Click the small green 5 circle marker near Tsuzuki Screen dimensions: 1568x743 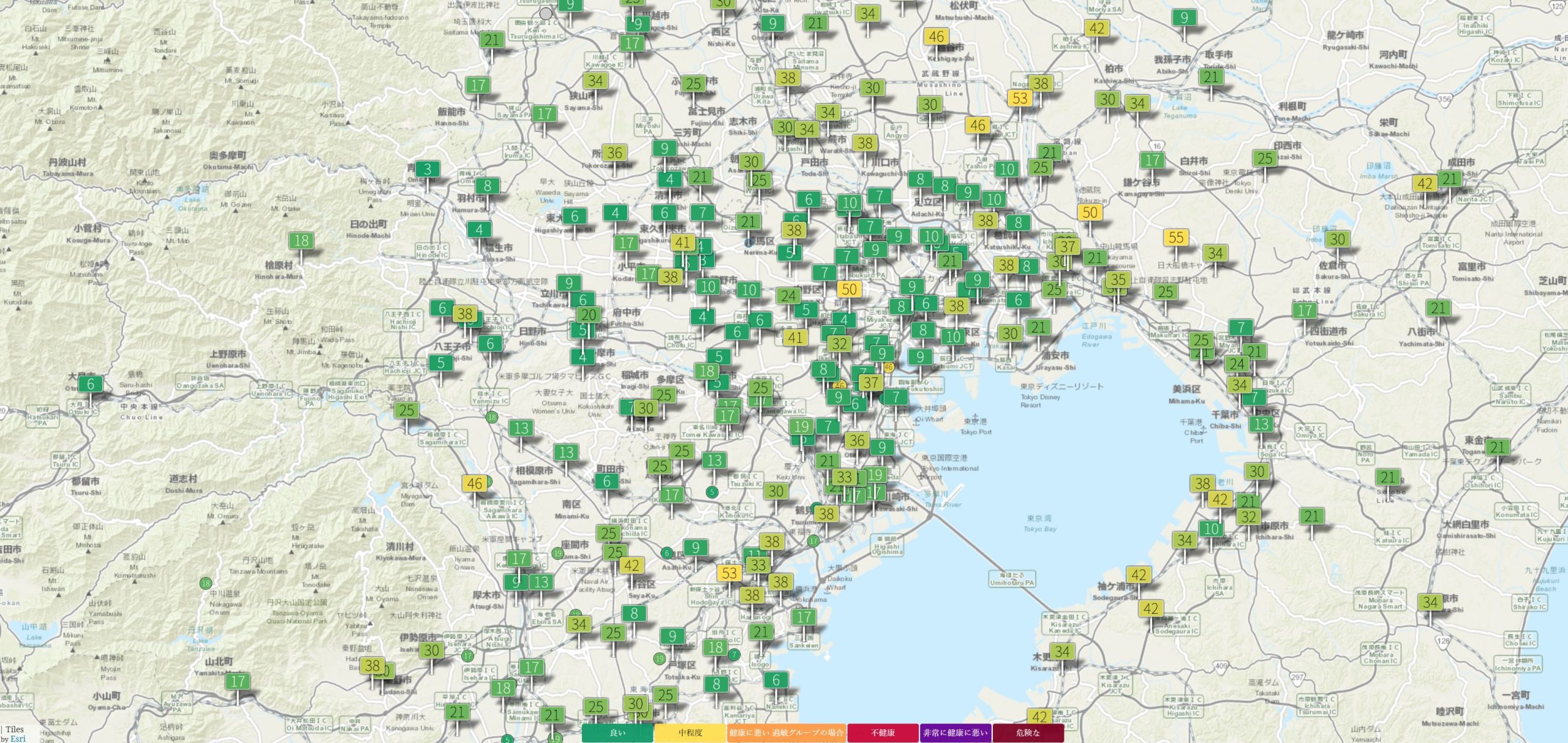(711, 491)
